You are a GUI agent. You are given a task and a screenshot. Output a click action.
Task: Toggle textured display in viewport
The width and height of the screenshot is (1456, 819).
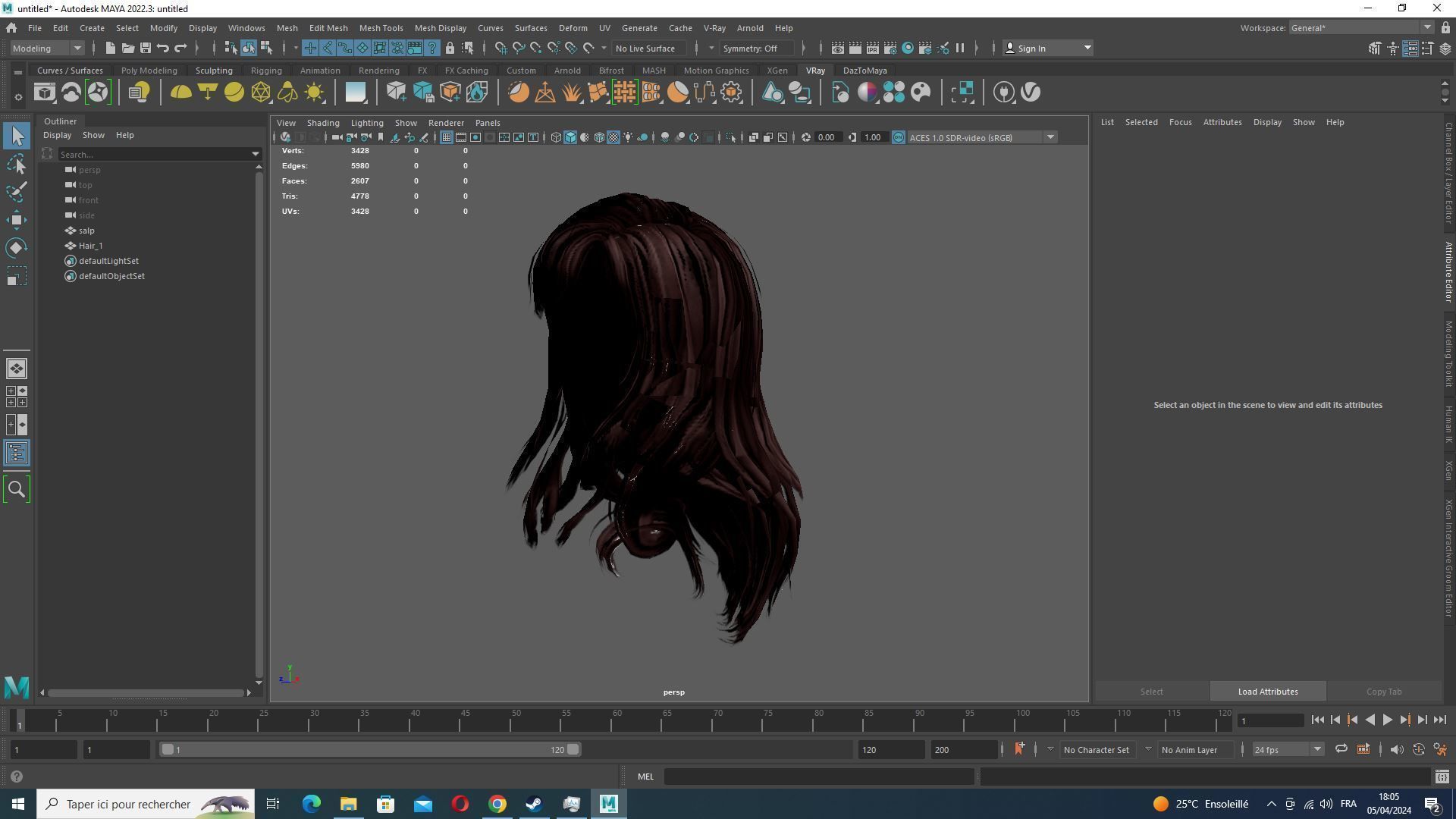[x=613, y=137]
